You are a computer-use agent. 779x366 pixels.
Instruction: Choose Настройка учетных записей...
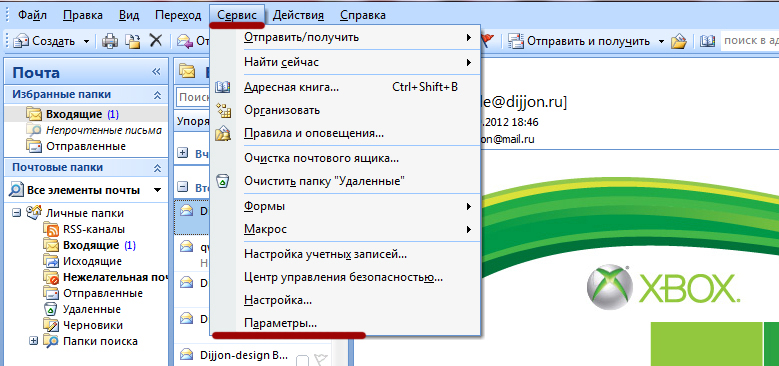345,254
